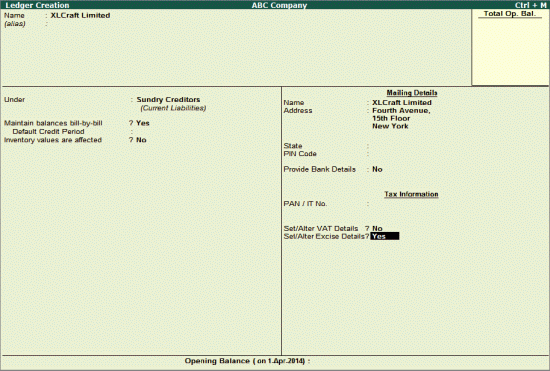Click the PIN Code field
The height and width of the screenshot is (371, 550).
point(402,154)
